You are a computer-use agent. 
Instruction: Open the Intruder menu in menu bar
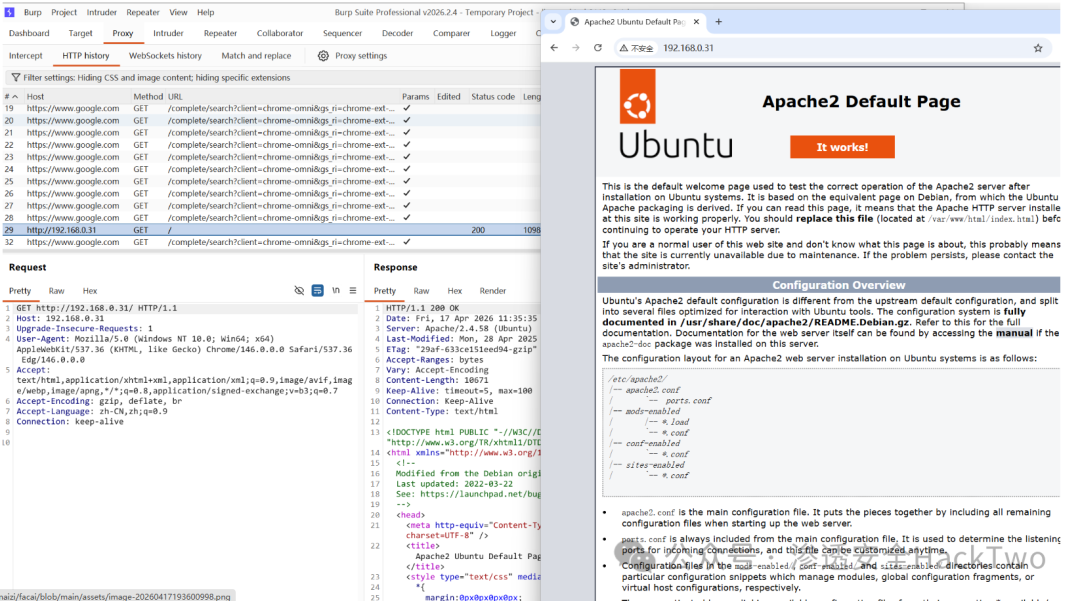coord(102,12)
